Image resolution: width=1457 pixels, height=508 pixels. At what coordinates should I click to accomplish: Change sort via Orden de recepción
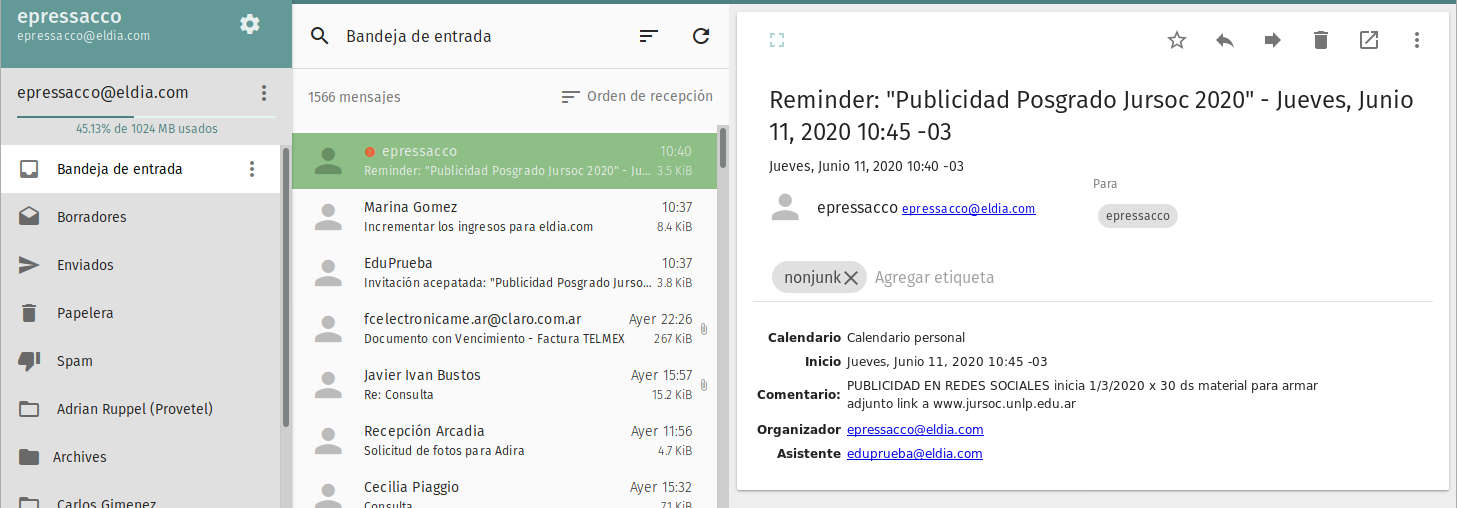tap(637, 96)
